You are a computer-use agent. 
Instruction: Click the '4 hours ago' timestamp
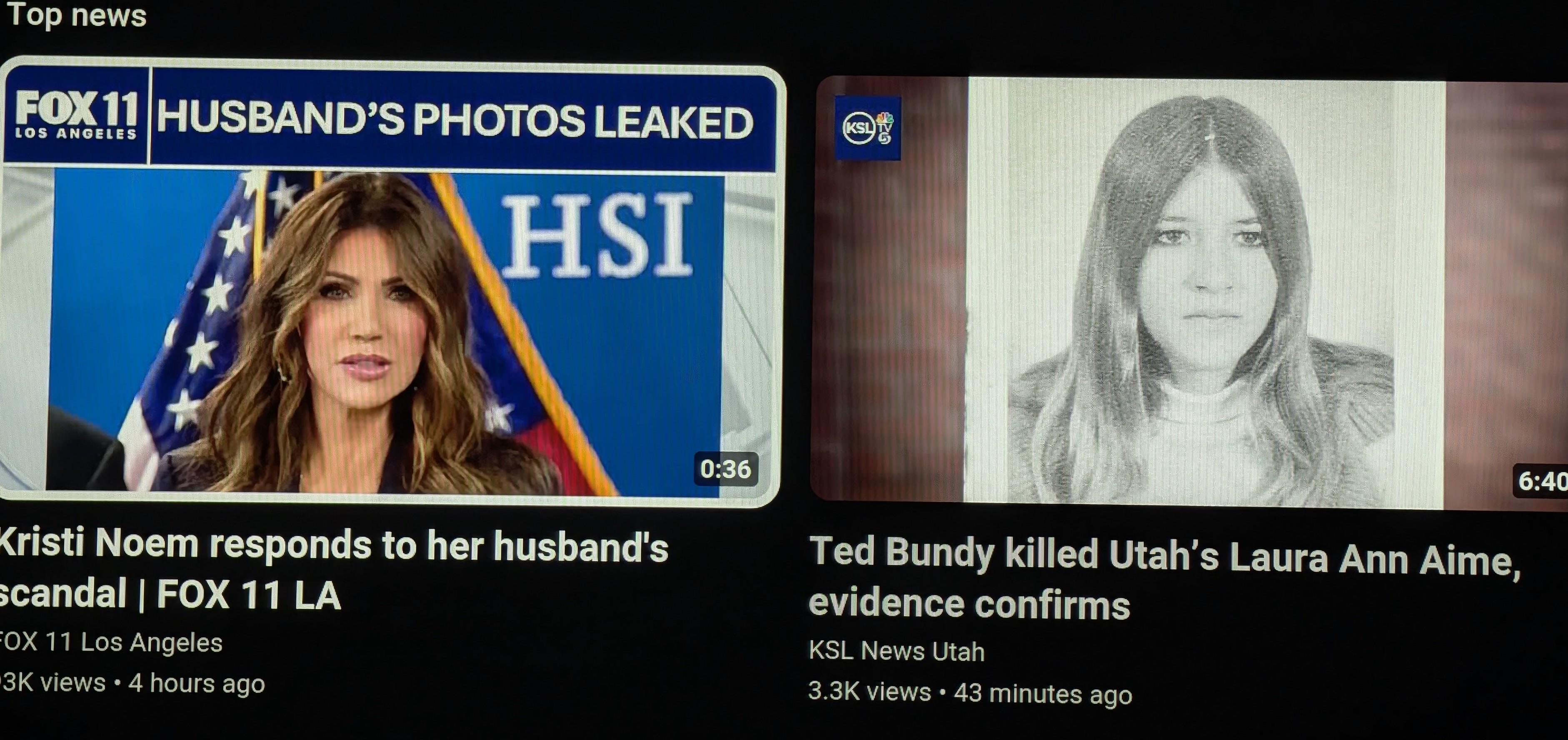(197, 683)
